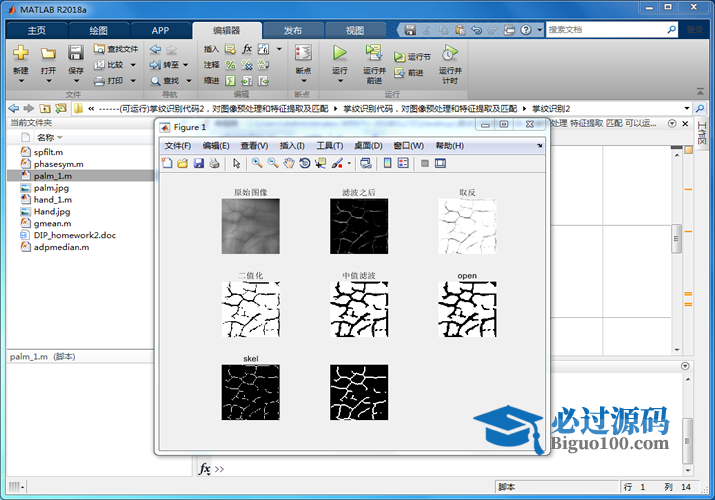The width and height of the screenshot is (715, 500).
Task: Activate the Rotate 3D tool
Action: pyautogui.click(x=305, y=163)
